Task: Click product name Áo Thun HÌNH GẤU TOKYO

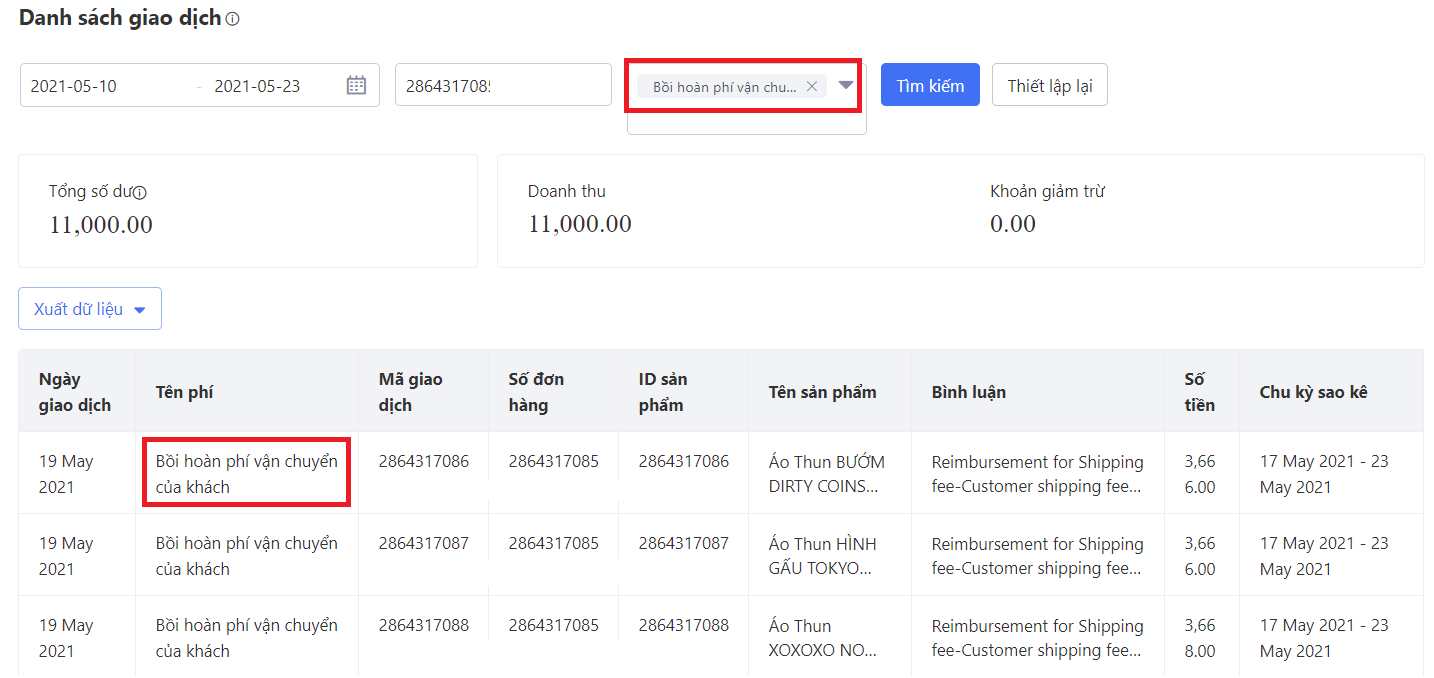Action: [822, 556]
